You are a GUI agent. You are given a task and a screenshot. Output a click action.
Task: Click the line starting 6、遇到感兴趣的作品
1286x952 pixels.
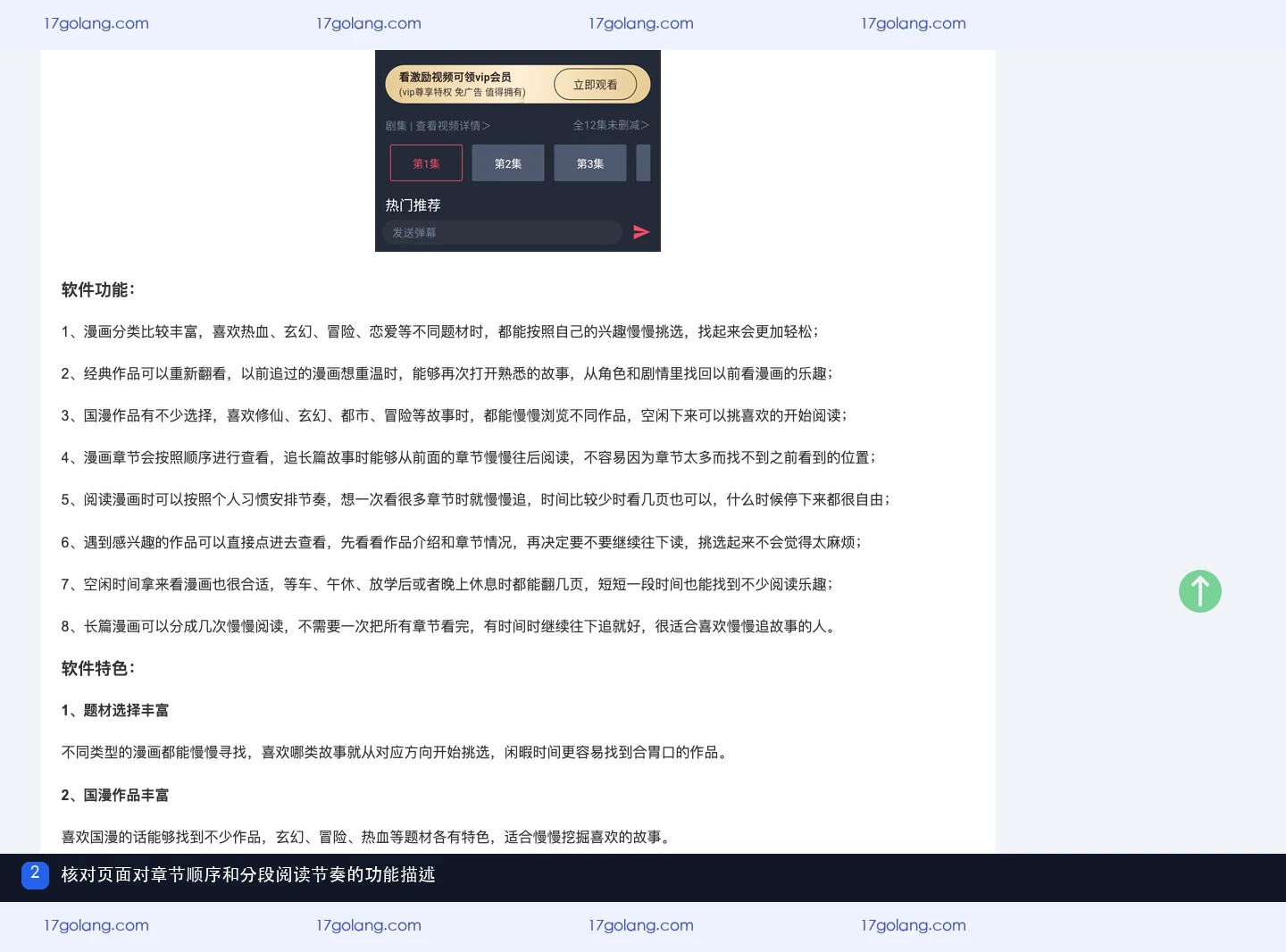461,542
